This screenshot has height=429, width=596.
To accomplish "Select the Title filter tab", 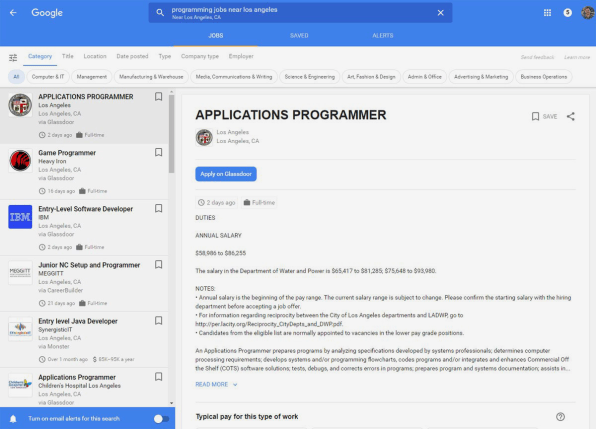I will click(68, 56).
